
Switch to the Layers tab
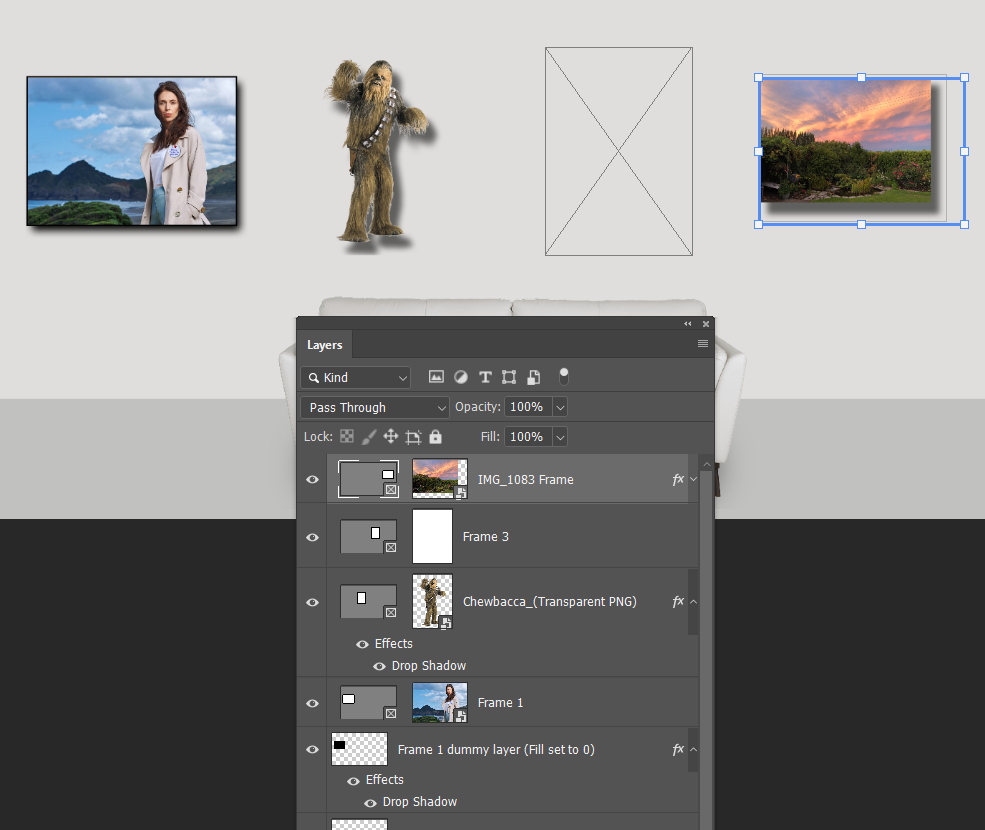point(325,344)
